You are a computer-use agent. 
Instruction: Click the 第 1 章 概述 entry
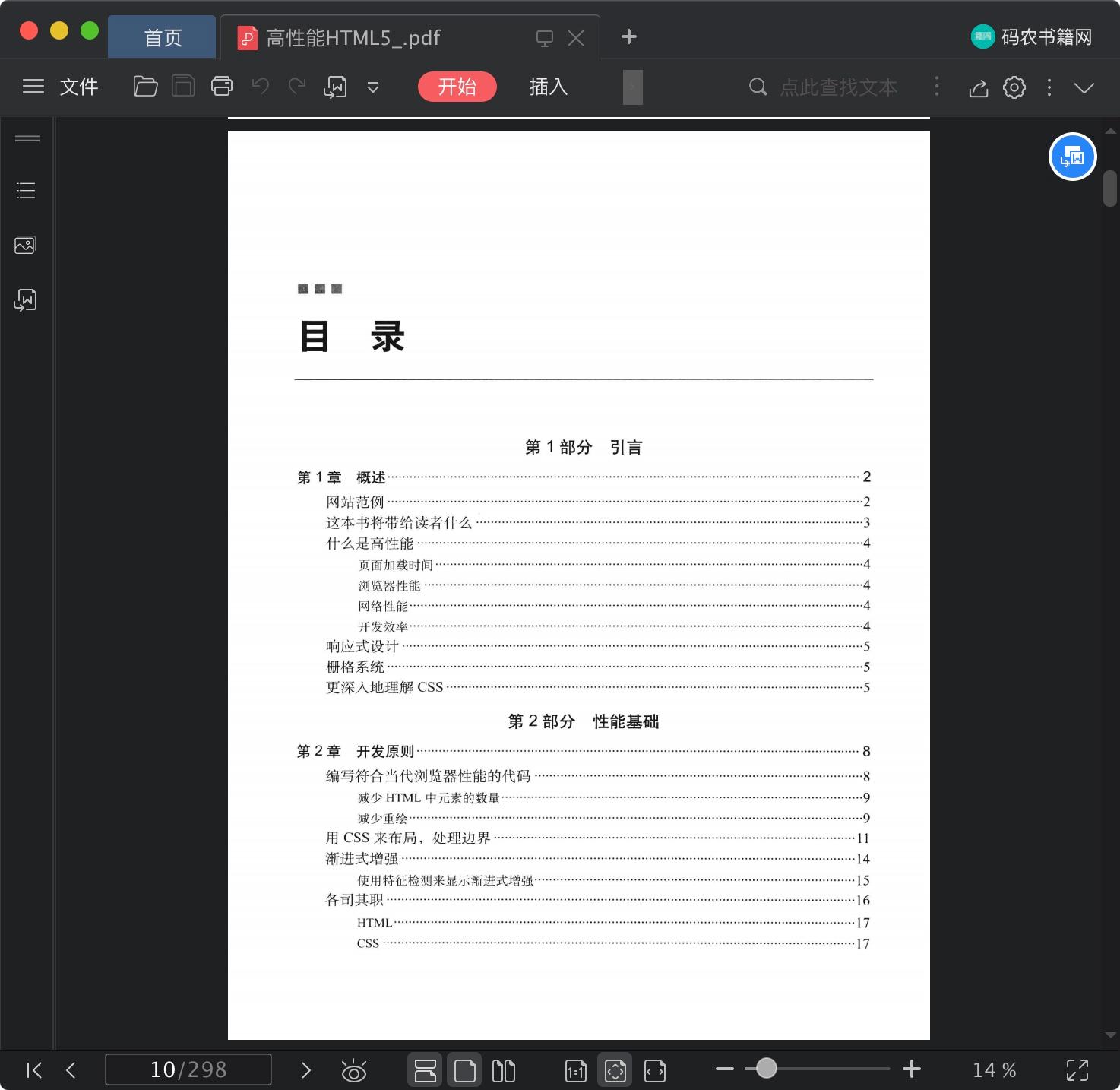click(x=584, y=477)
